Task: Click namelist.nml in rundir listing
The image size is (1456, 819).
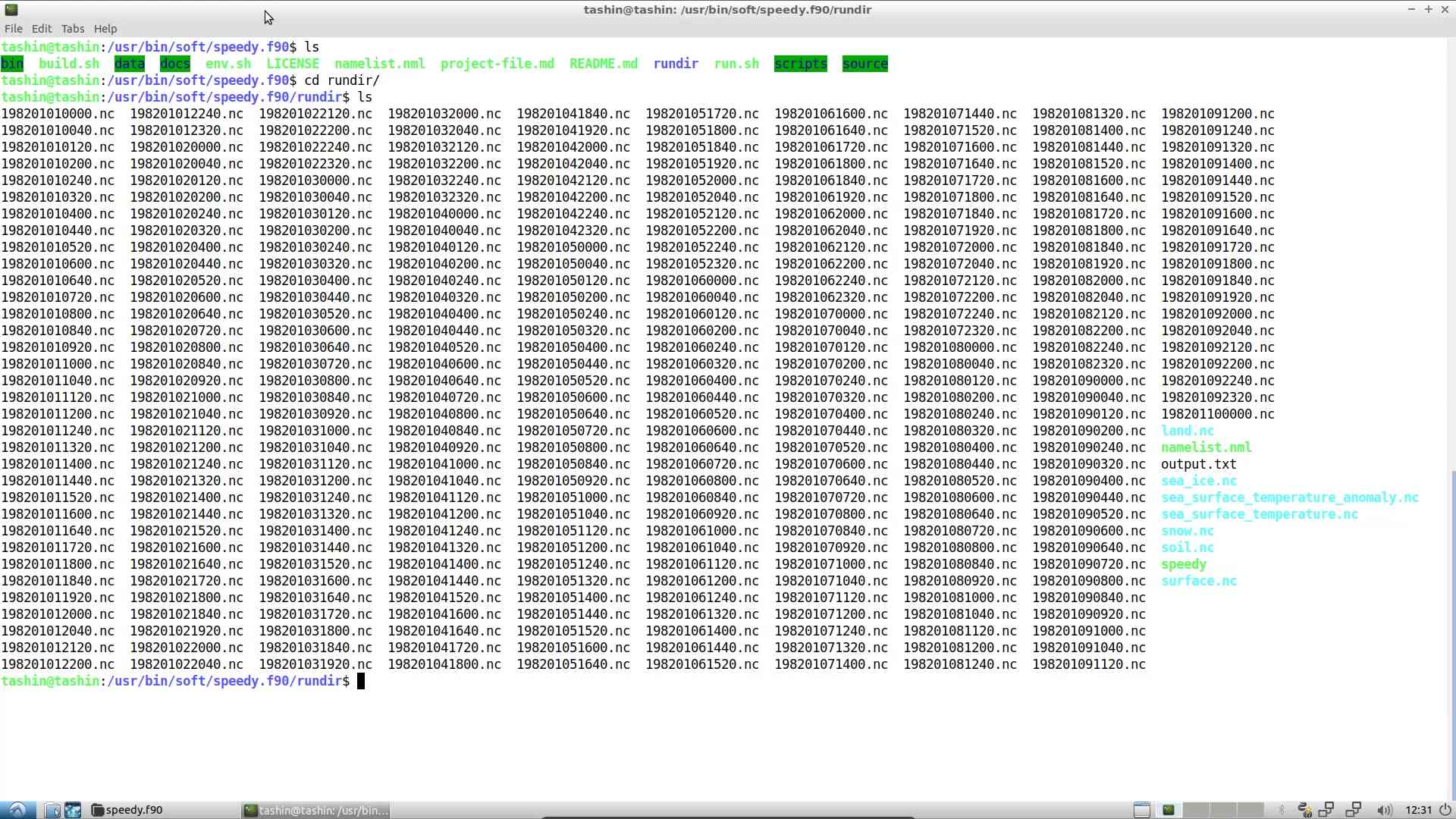Action: click(1206, 447)
